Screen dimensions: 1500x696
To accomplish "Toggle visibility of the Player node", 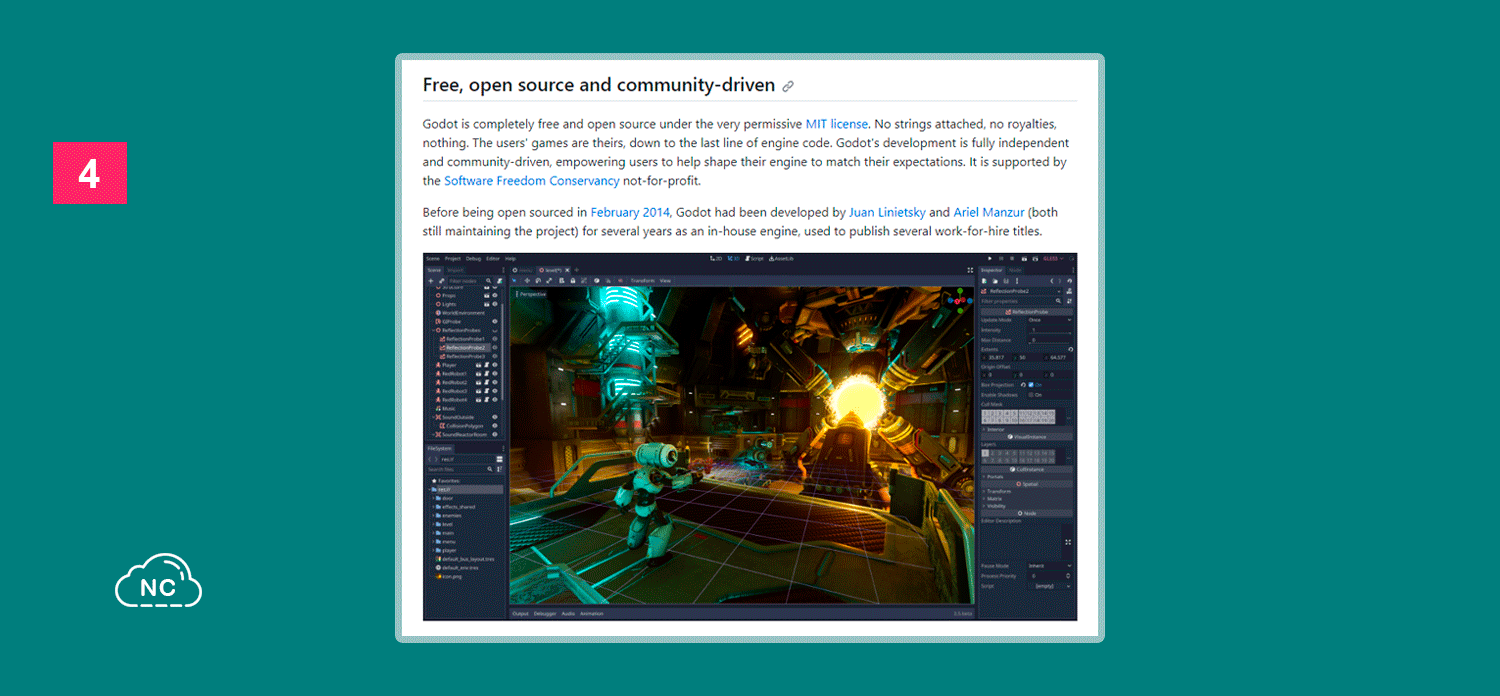I will click(x=494, y=365).
